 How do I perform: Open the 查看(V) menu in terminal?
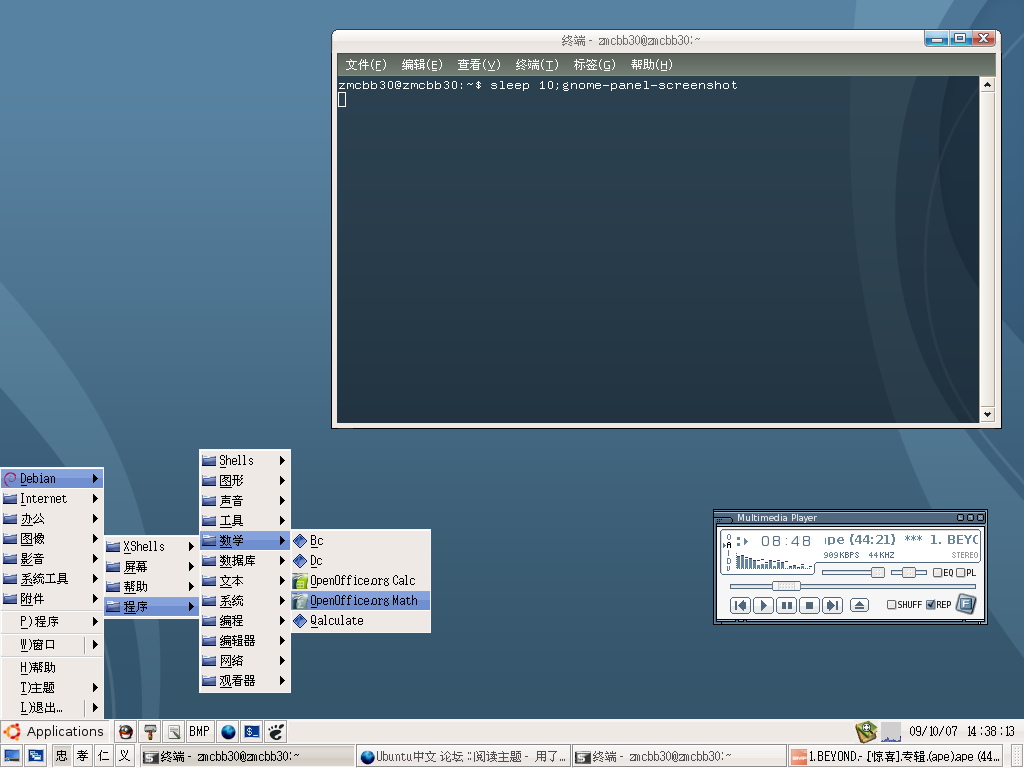pyautogui.click(x=479, y=65)
